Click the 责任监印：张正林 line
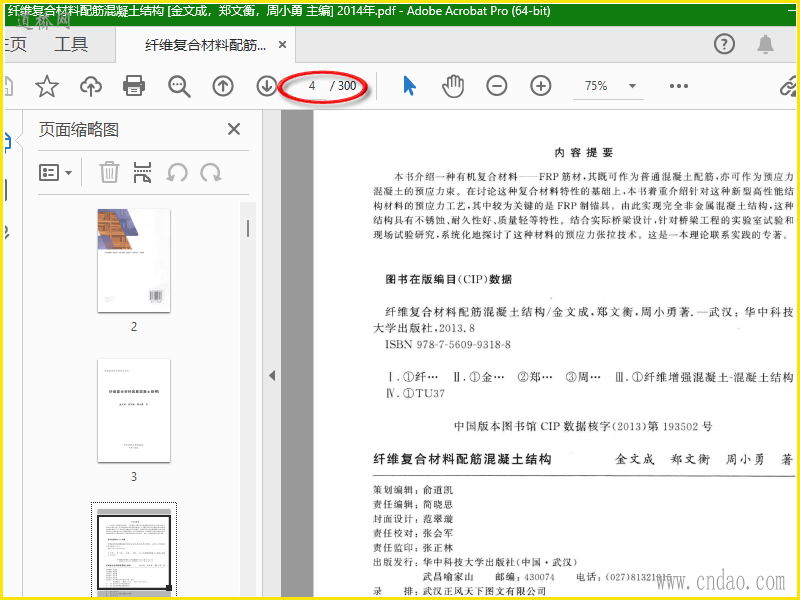 pyautogui.click(x=413, y=547)
